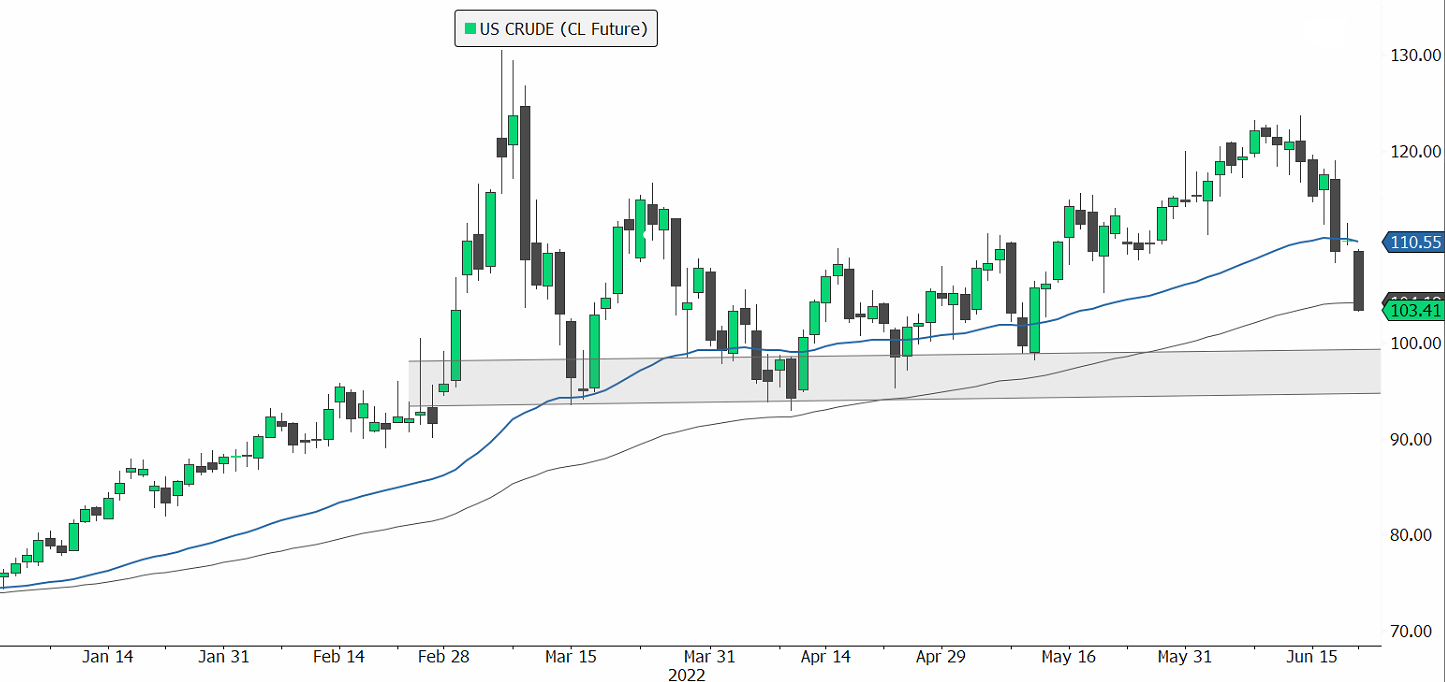Select the Jan 14 date marker

(x=108, y=657)
